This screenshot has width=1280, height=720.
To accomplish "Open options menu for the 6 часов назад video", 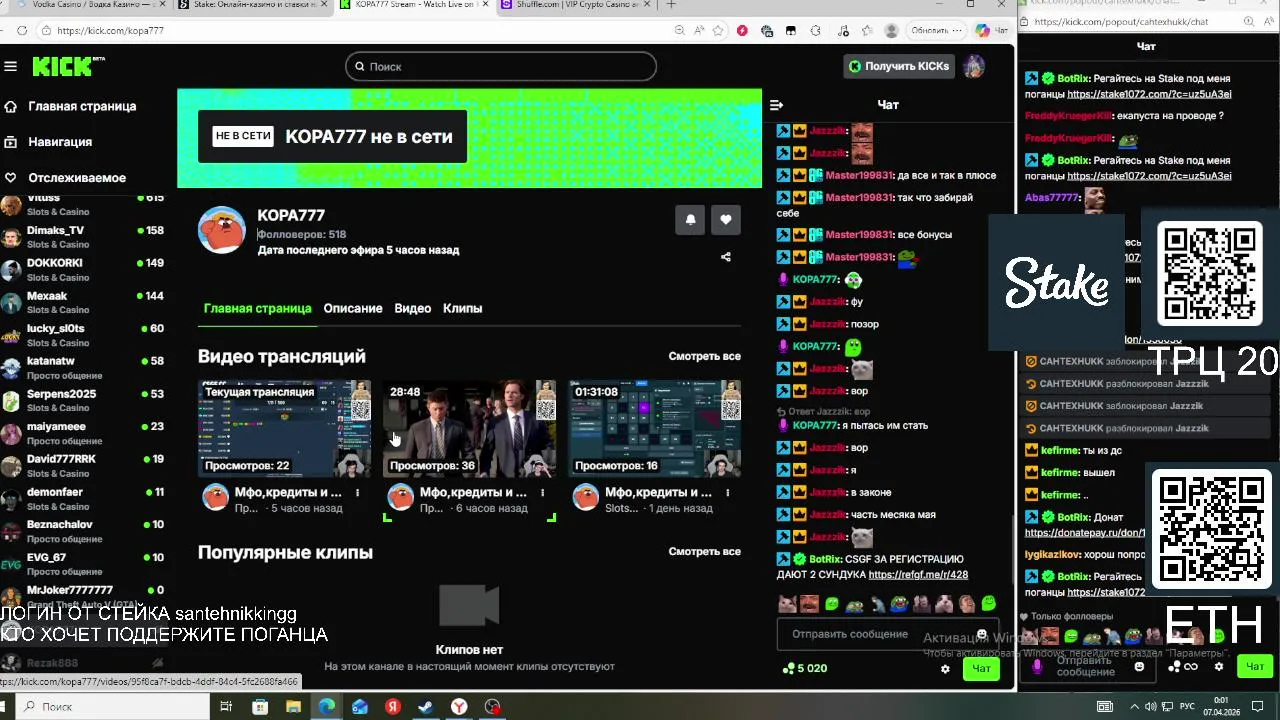I will (x=543, y=492).
